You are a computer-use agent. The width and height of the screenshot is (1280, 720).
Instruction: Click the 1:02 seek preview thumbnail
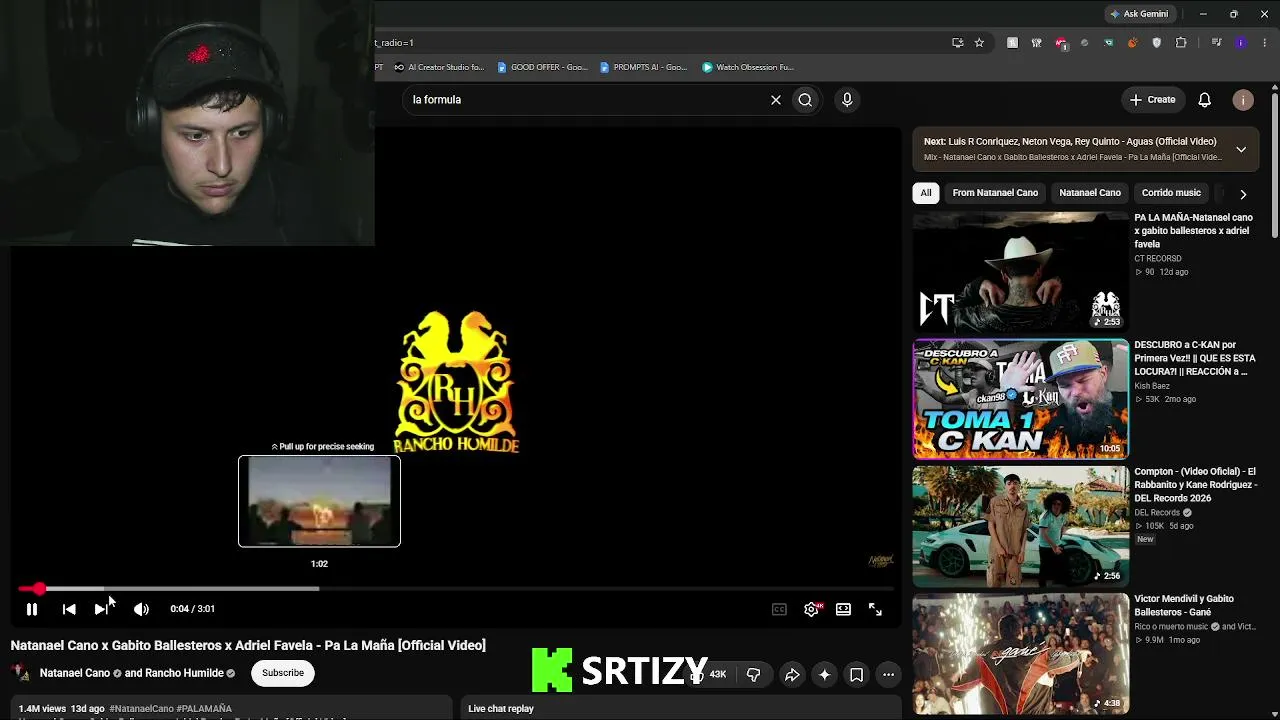pyautogui.click(x=319, y=501)
